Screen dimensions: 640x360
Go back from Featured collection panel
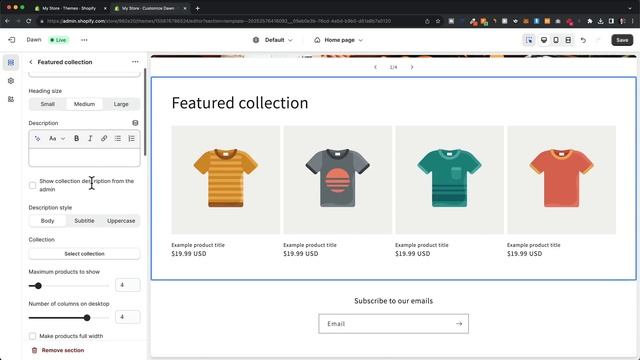[x=31, y=62]
